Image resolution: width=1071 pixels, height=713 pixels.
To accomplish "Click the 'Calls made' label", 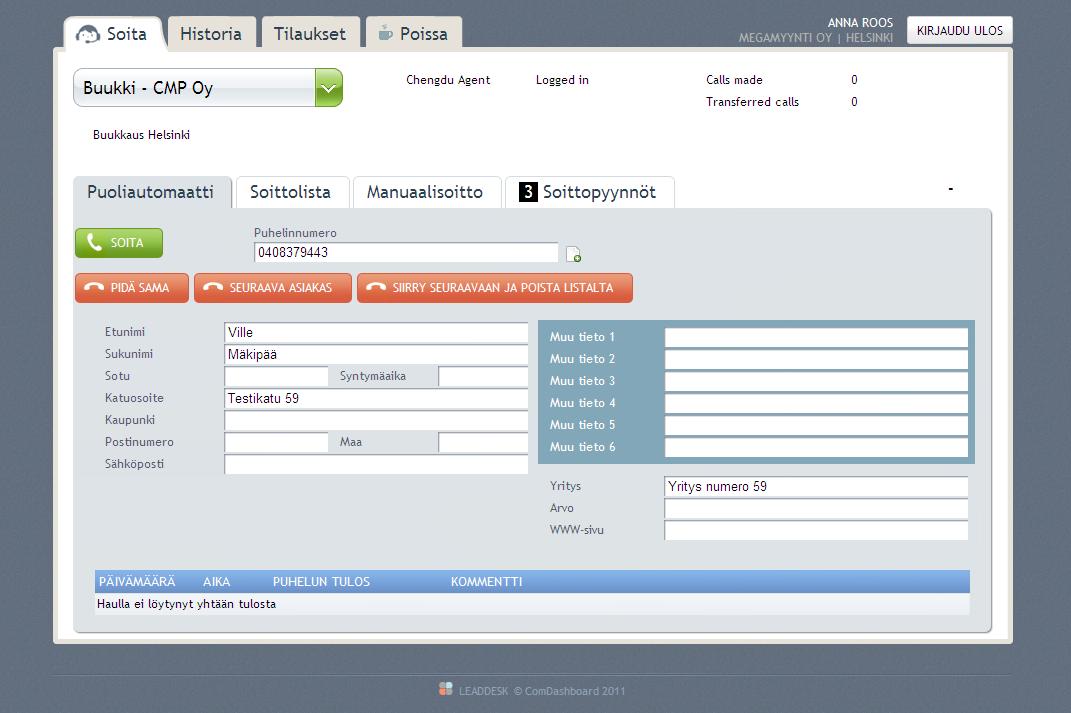I will click(734, 80).
